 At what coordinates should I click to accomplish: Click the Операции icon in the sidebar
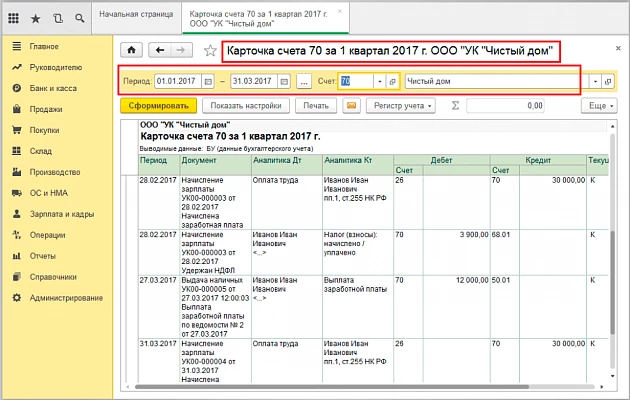point(16,235)
